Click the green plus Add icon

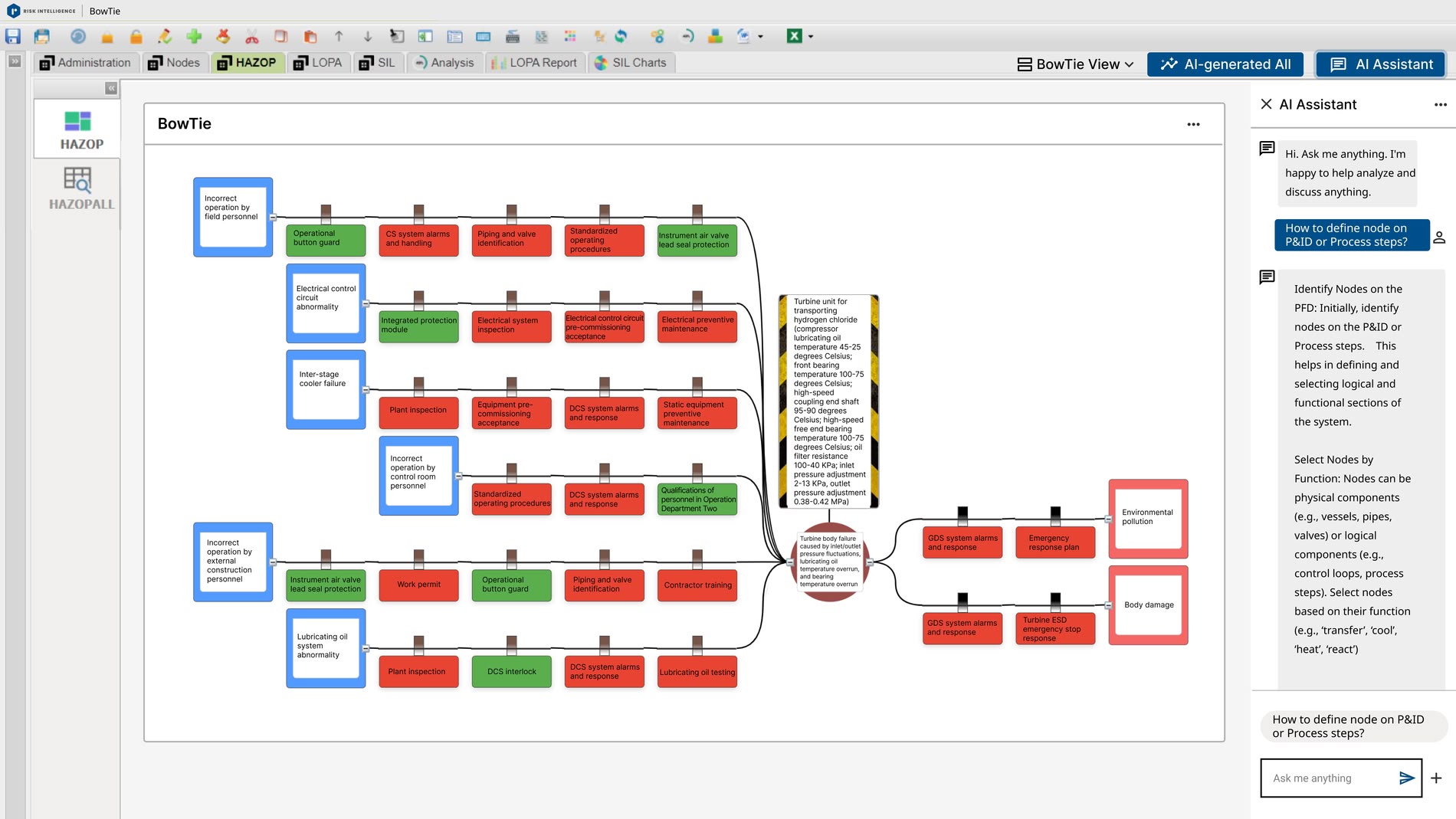[x=194, y=36]
